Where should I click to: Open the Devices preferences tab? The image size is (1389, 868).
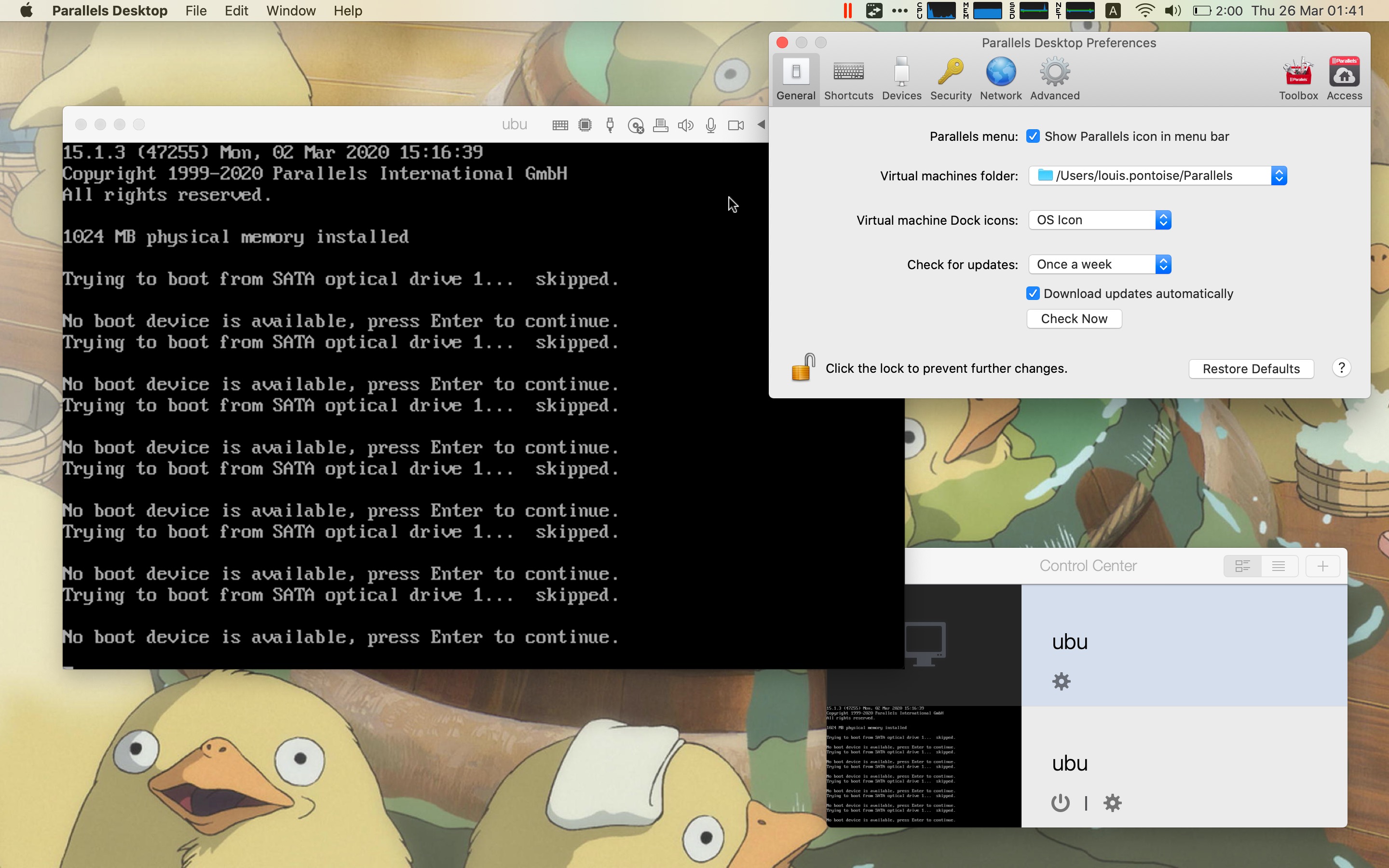[x=902, y=79]
